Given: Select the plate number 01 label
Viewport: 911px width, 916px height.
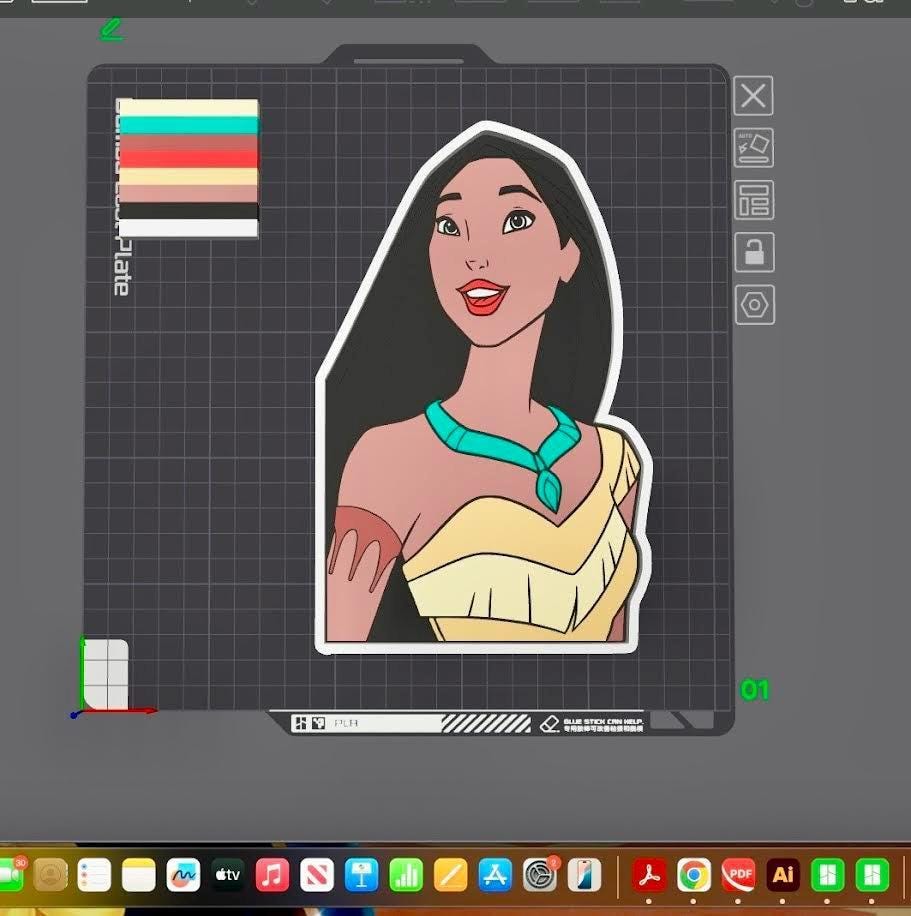Looking at the screenshot, I should [754, 690].
